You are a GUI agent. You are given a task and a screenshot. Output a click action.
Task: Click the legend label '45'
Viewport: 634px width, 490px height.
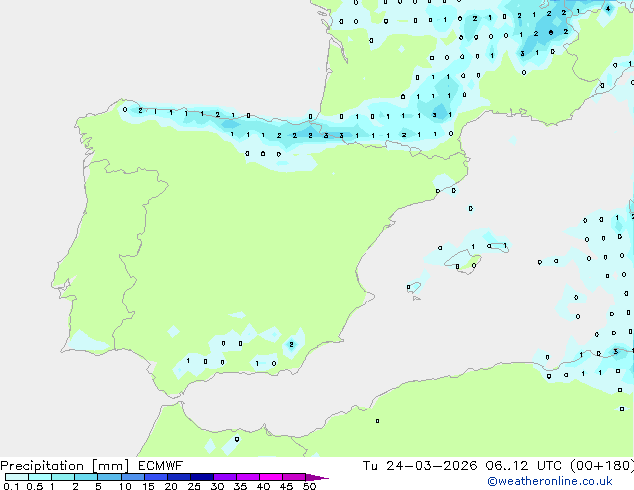286,486
